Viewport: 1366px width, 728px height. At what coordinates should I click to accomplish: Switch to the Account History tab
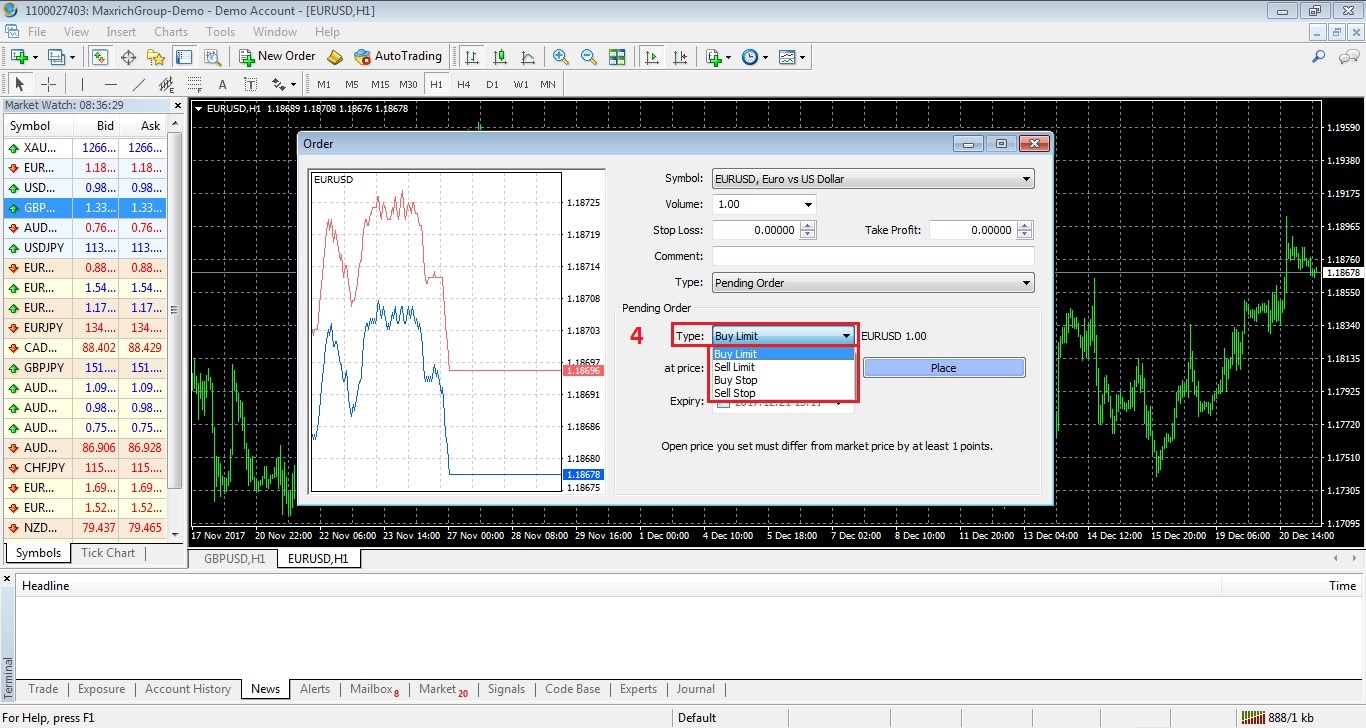pyautogui.click(x=188, y=689)
